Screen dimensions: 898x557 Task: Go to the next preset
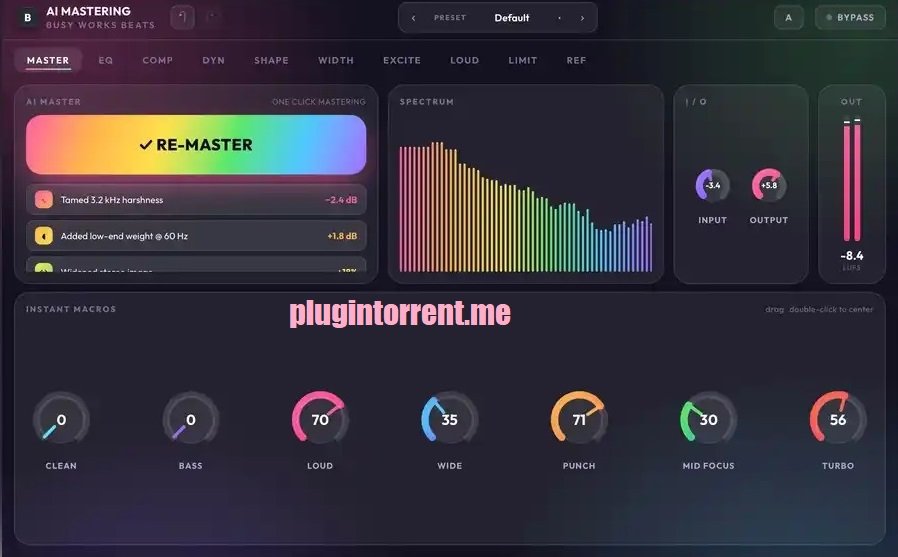pos(582,18)
